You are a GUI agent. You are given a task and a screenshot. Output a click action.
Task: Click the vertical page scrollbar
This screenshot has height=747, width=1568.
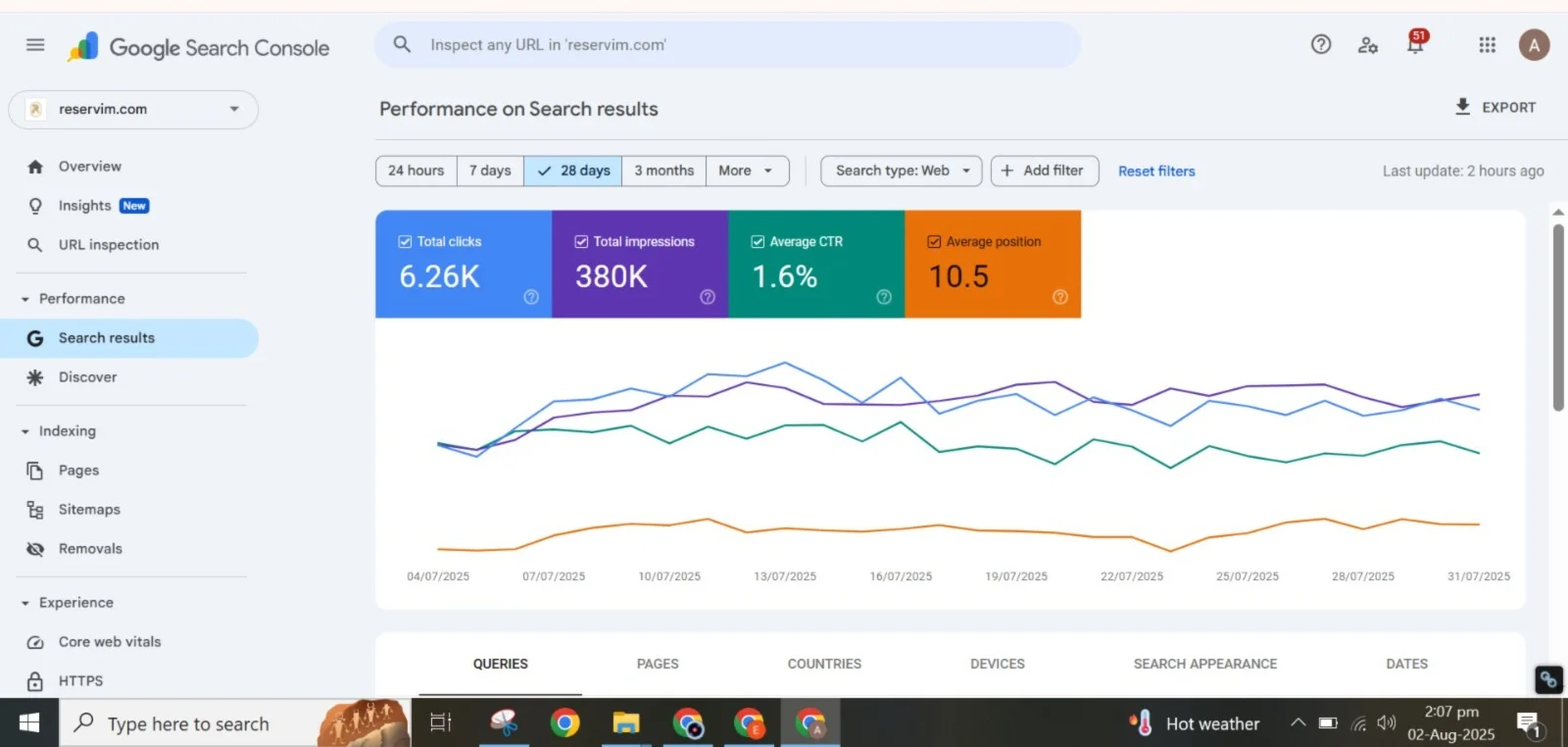1558,318
